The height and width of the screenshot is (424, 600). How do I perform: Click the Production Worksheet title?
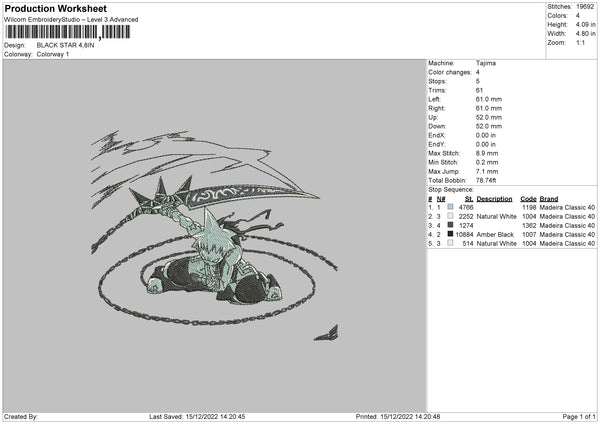[55, 8]
